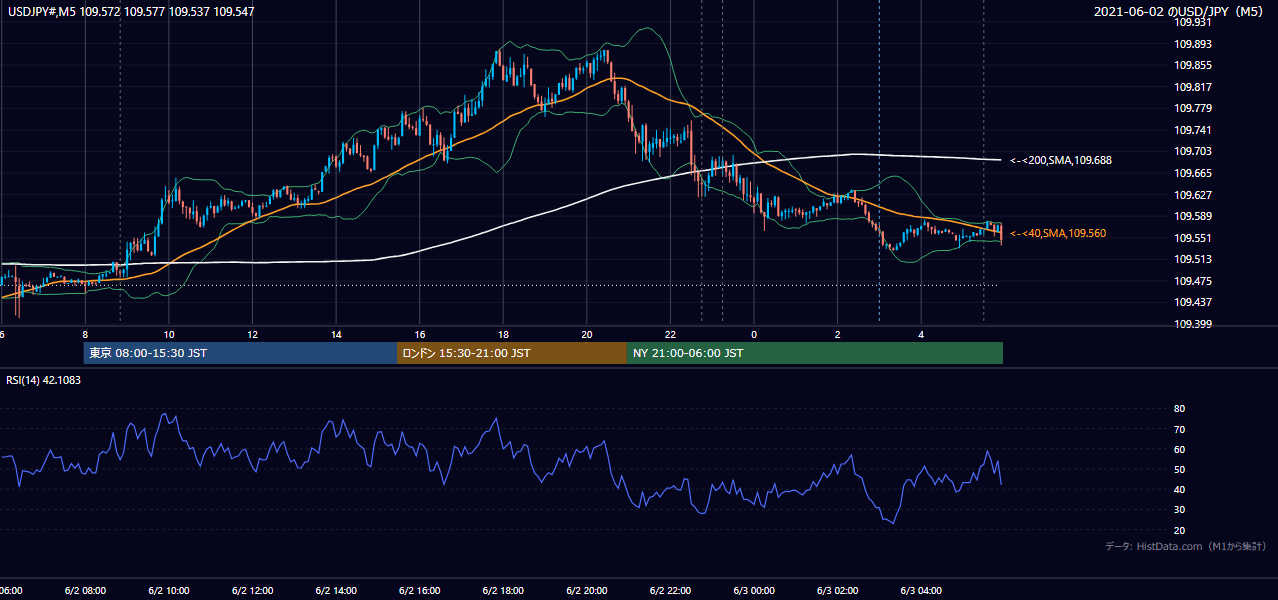Click the 6/2 16:00 date label
The height and width of the screenshot is (600, 1278).
click(420, 590)
